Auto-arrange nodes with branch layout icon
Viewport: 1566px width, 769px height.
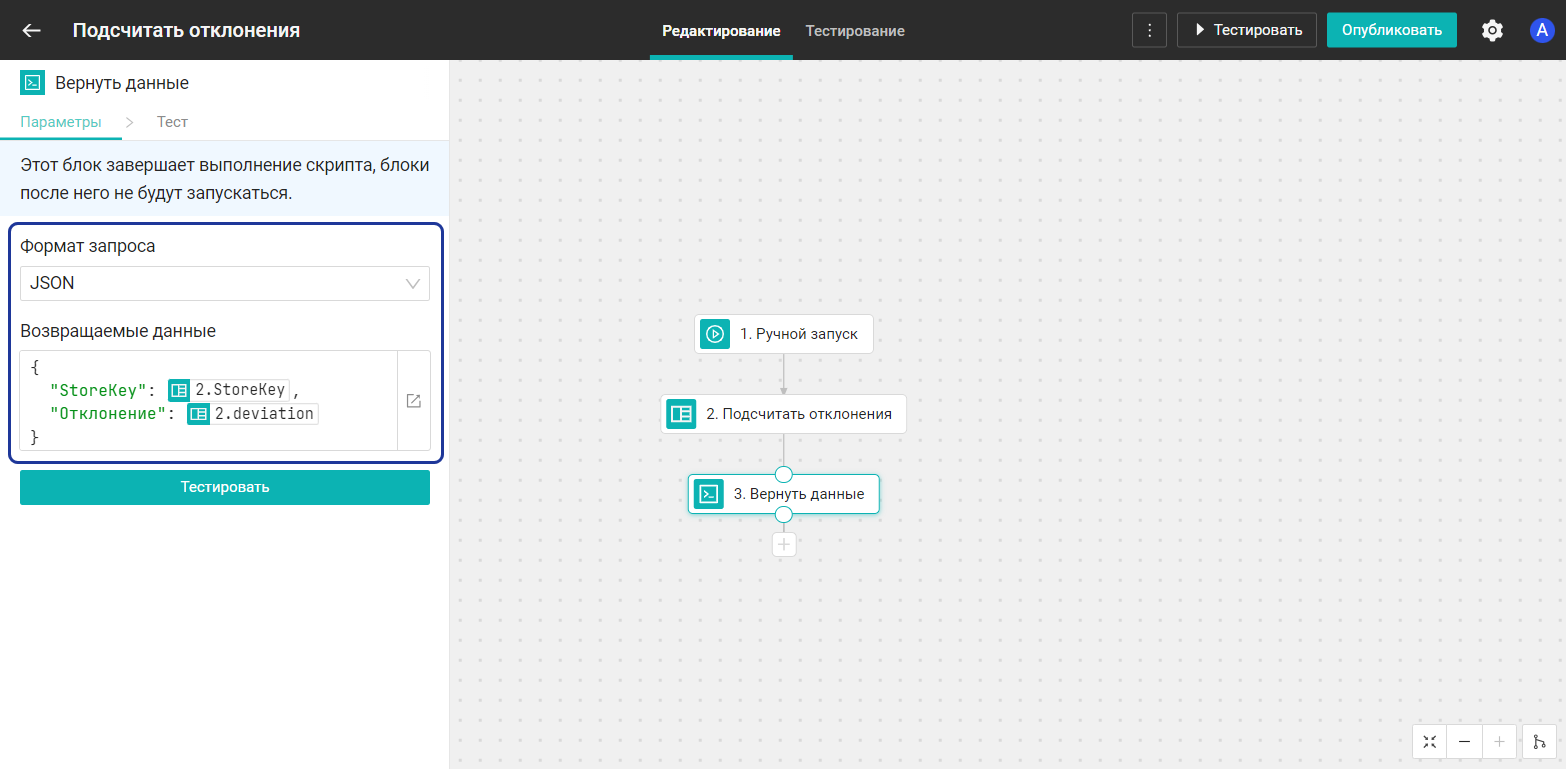(1539, 741)
